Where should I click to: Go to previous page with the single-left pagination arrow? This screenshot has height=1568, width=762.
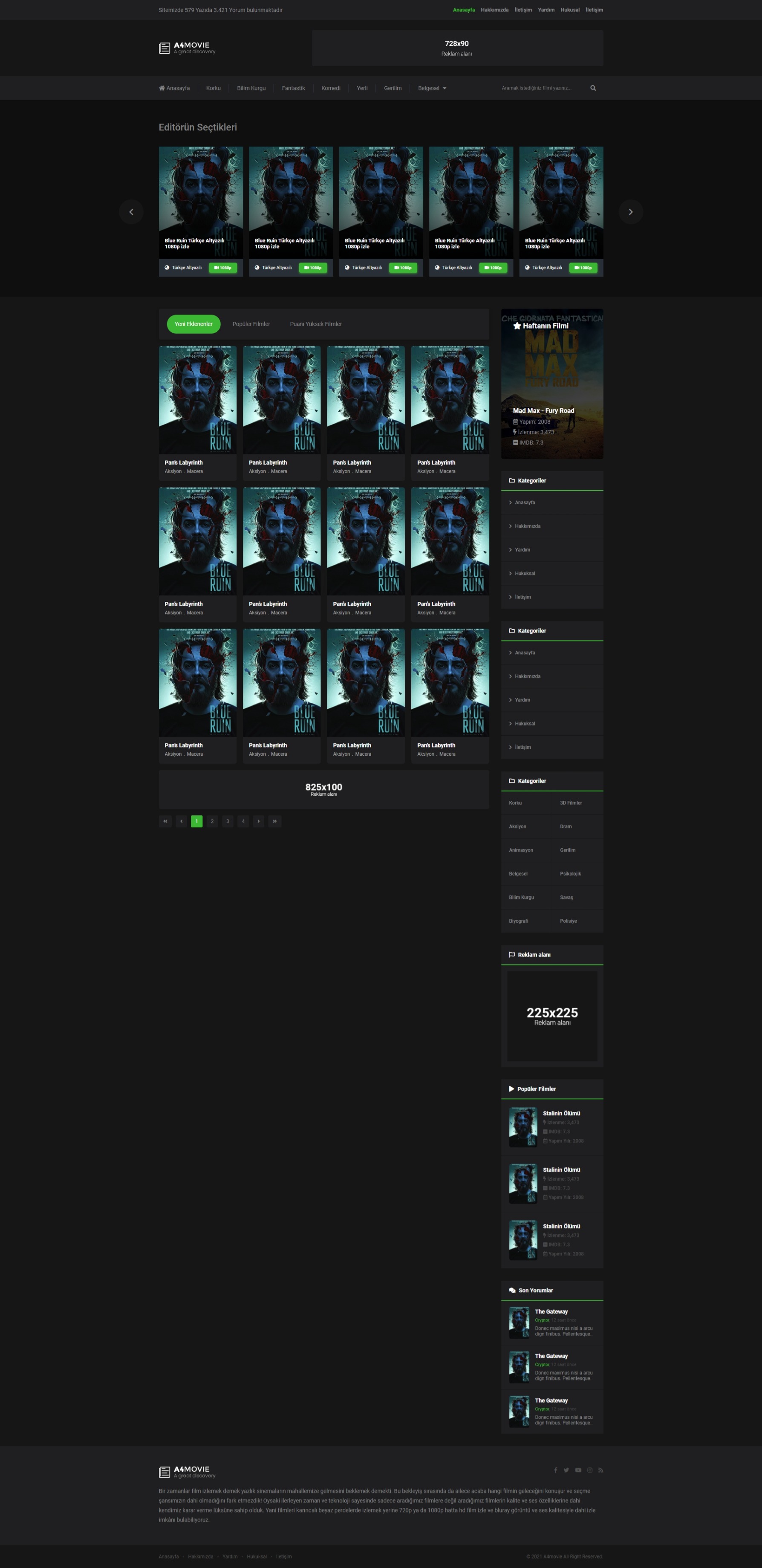click(182, 821)
